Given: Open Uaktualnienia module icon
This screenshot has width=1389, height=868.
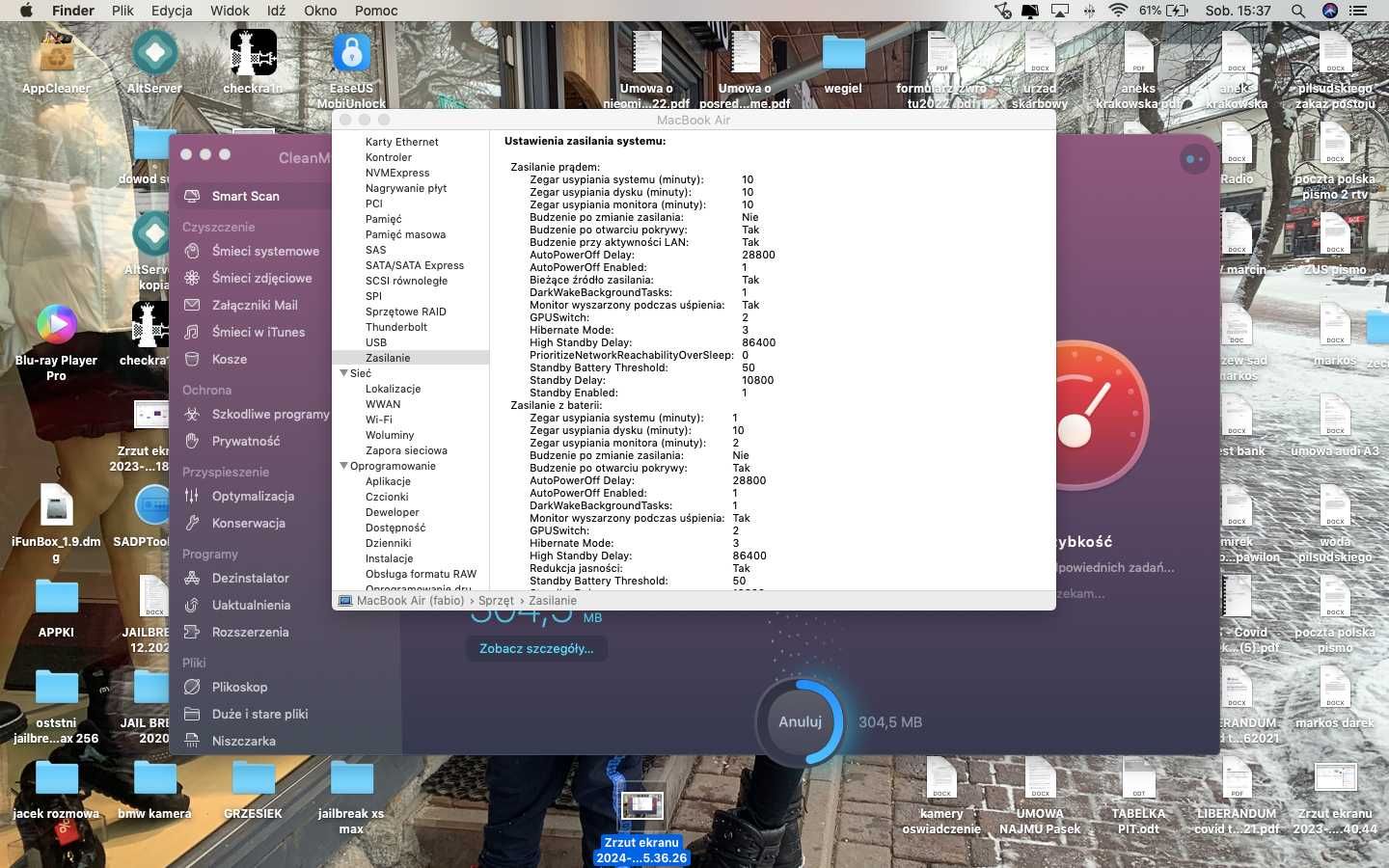Looking at the screenshot, I should pyautogui.click(x=192, y=605).
